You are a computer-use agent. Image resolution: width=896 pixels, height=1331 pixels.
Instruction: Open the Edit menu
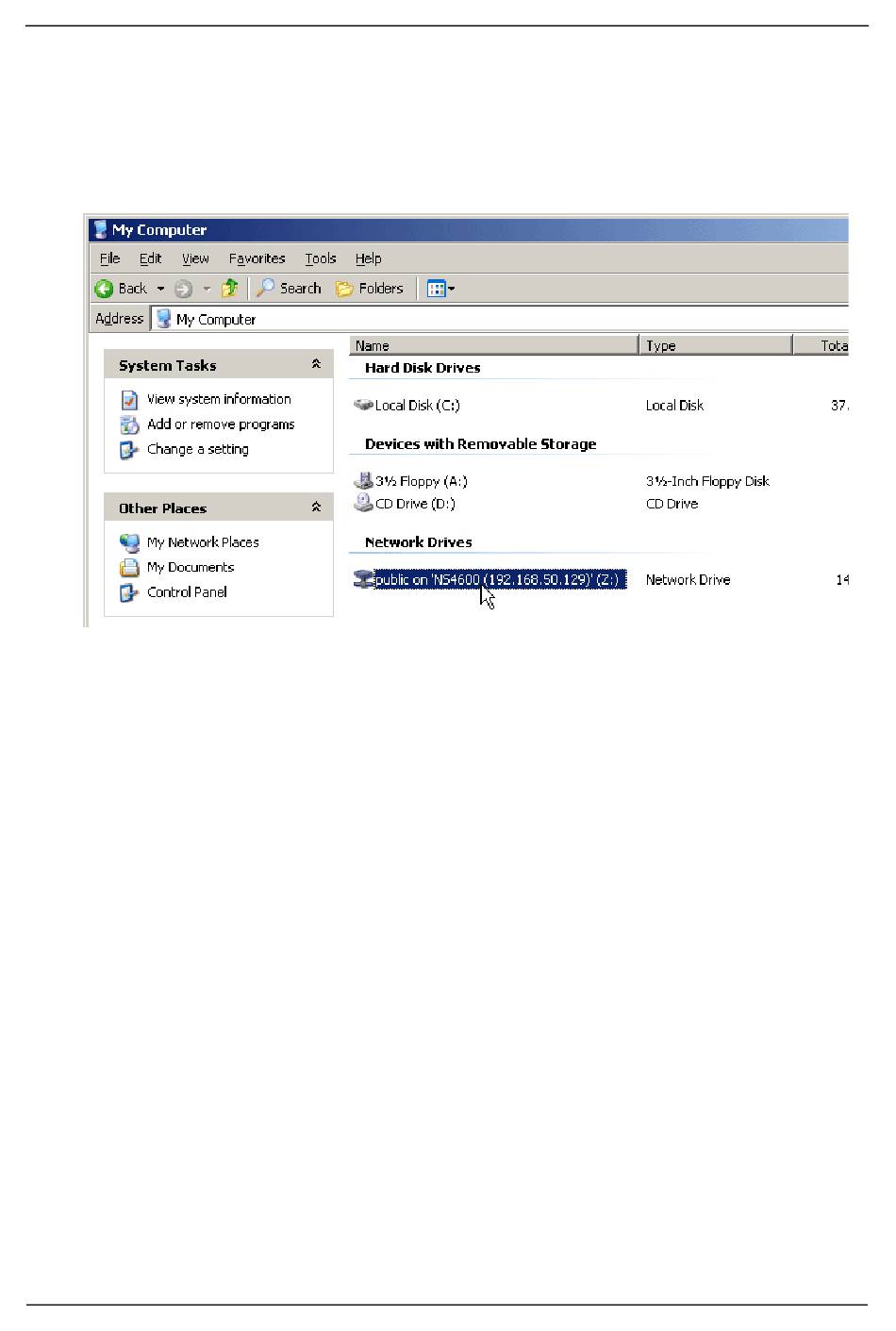150,258
